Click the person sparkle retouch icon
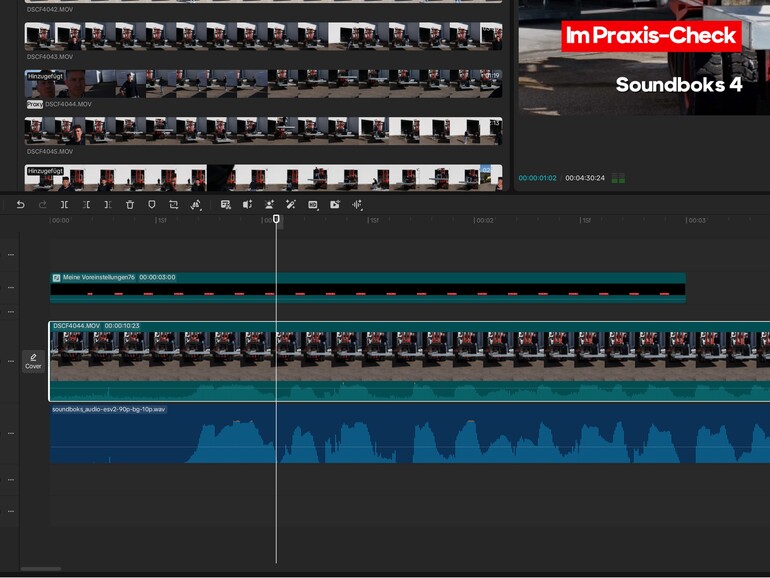This screenshot has width=770, height=578. (269, 205)
